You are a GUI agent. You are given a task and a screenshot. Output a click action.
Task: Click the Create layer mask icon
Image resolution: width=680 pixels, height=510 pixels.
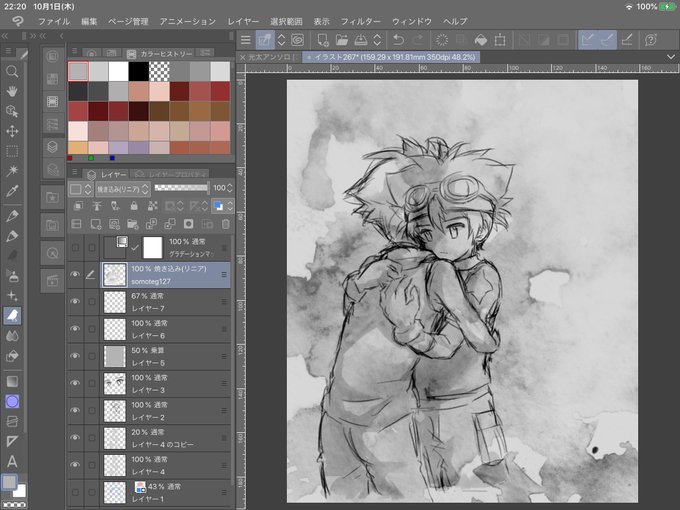tap(189, 224)
